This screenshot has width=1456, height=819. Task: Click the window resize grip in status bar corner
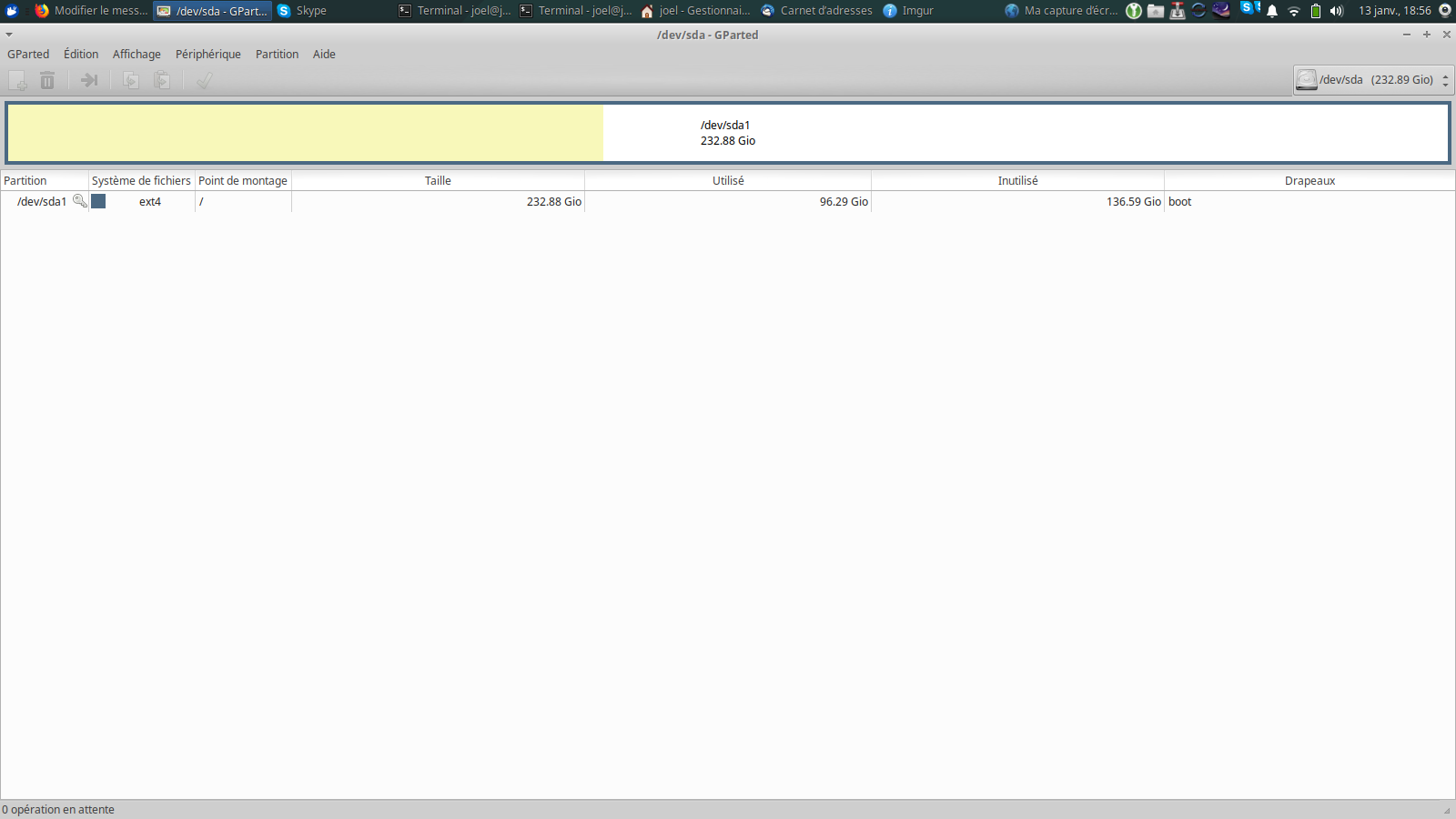click(x=1447, y=810)
